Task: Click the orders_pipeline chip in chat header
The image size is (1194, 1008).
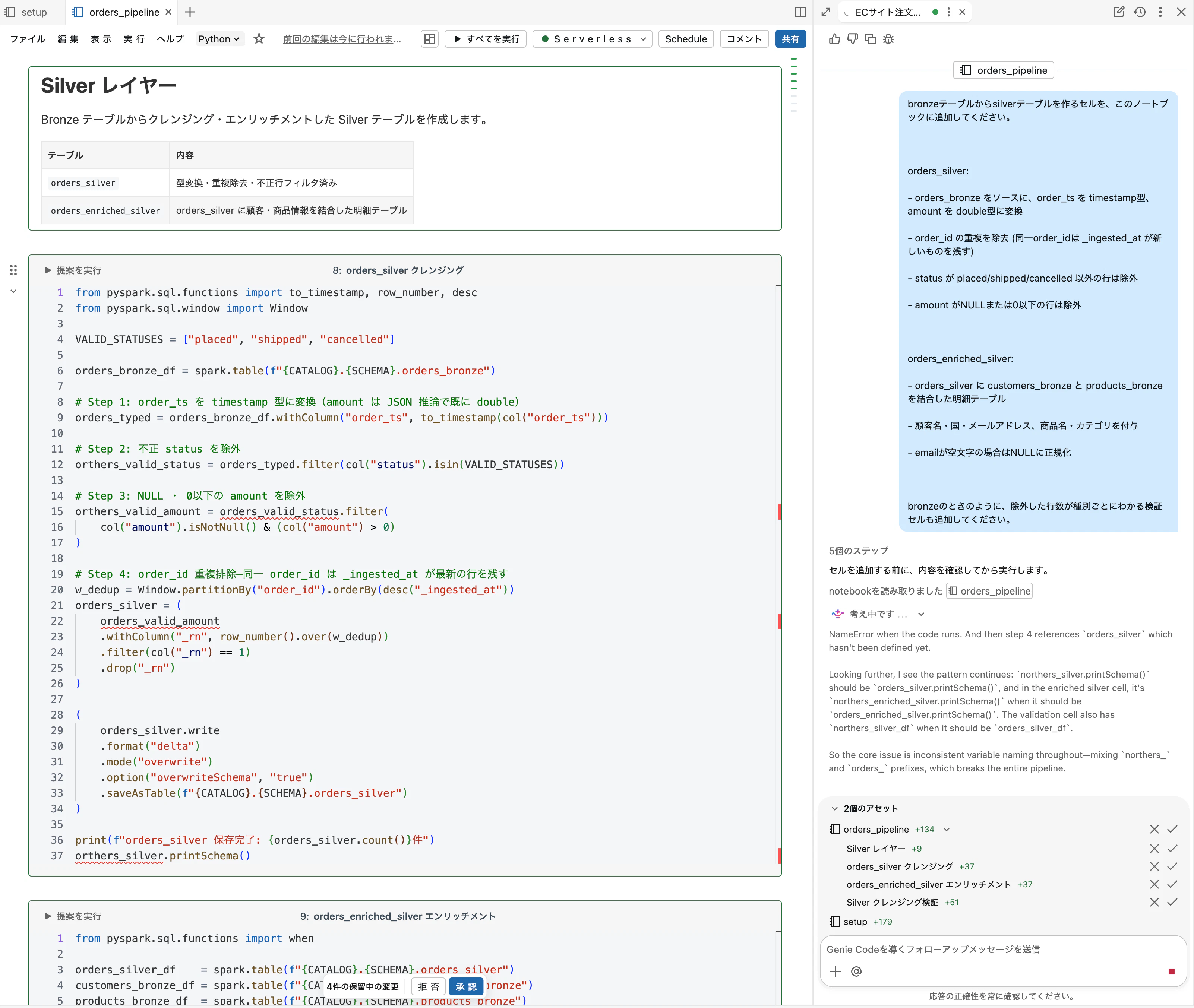Action: pyautogui.click(x=1004, y=70)
